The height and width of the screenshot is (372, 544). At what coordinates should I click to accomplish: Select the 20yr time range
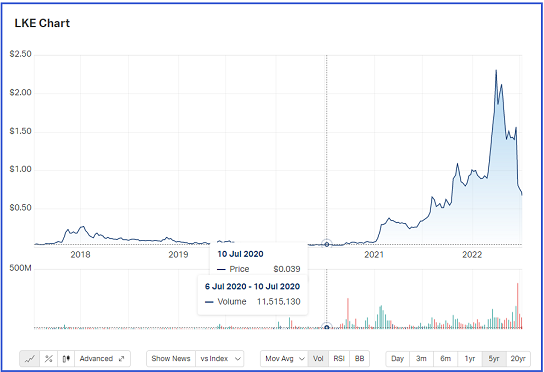518,358
